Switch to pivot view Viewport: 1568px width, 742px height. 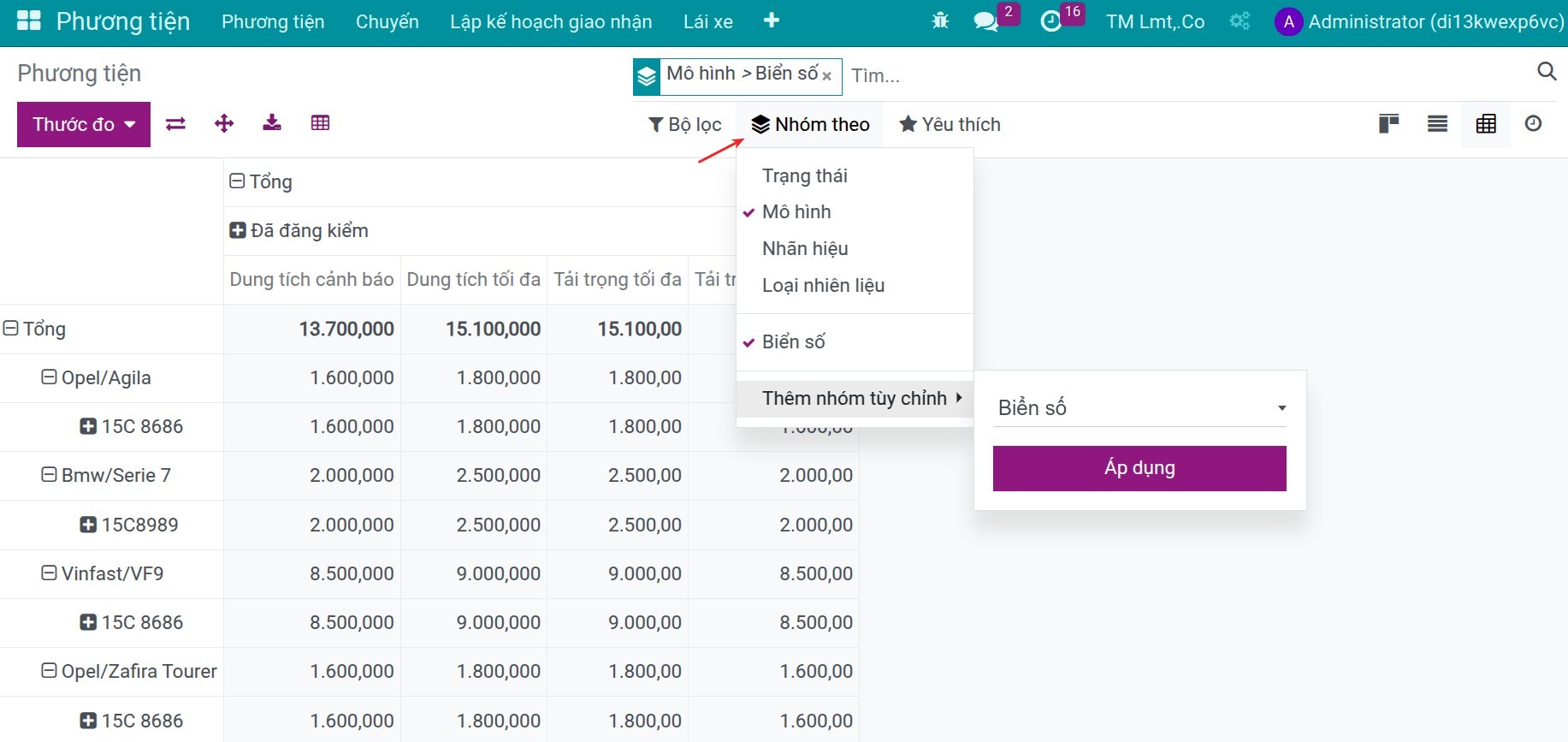pos(1486,124)
